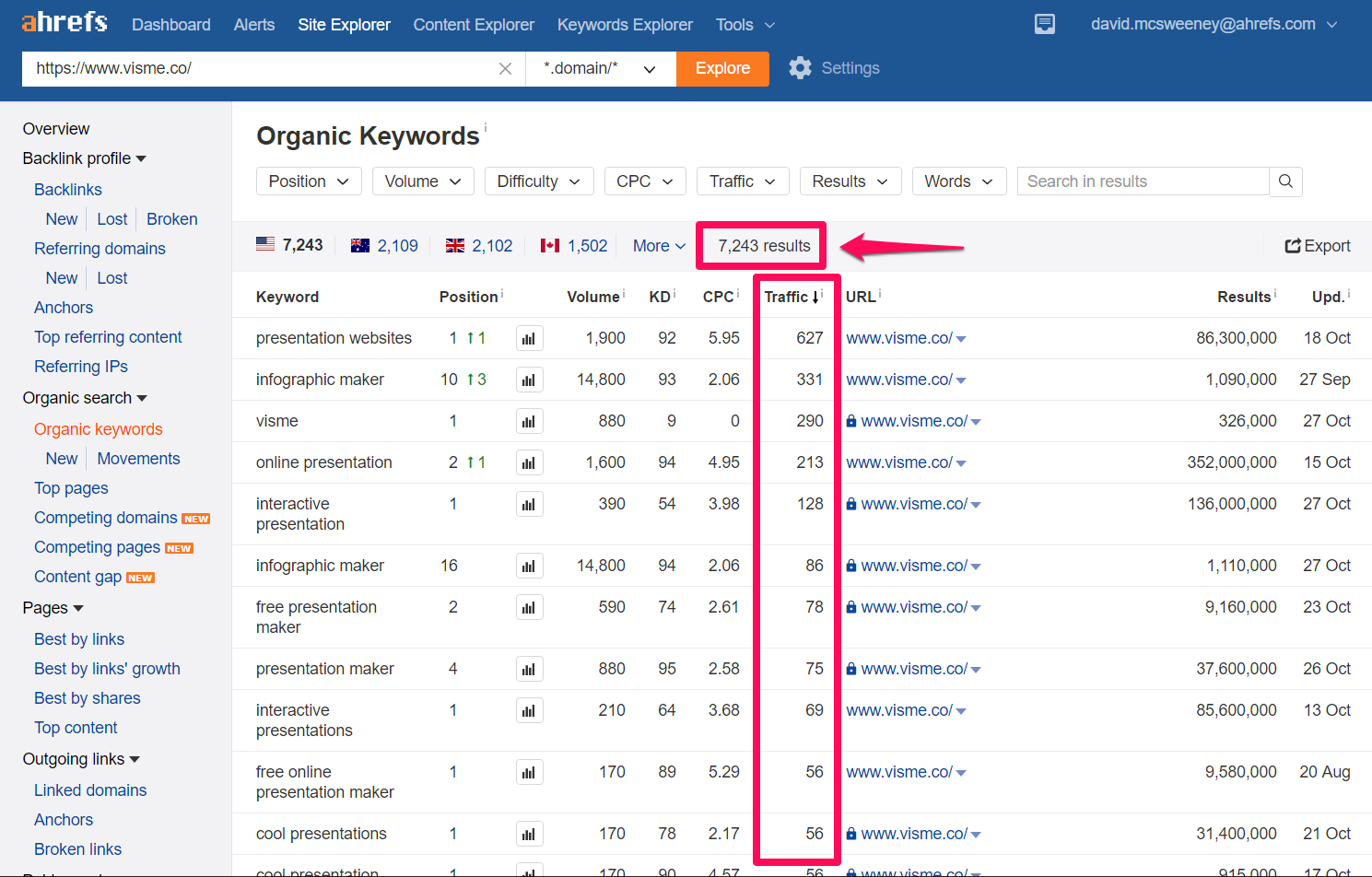
Task: Open chart icon for free online presentation maker
Action: pos(529,772)
